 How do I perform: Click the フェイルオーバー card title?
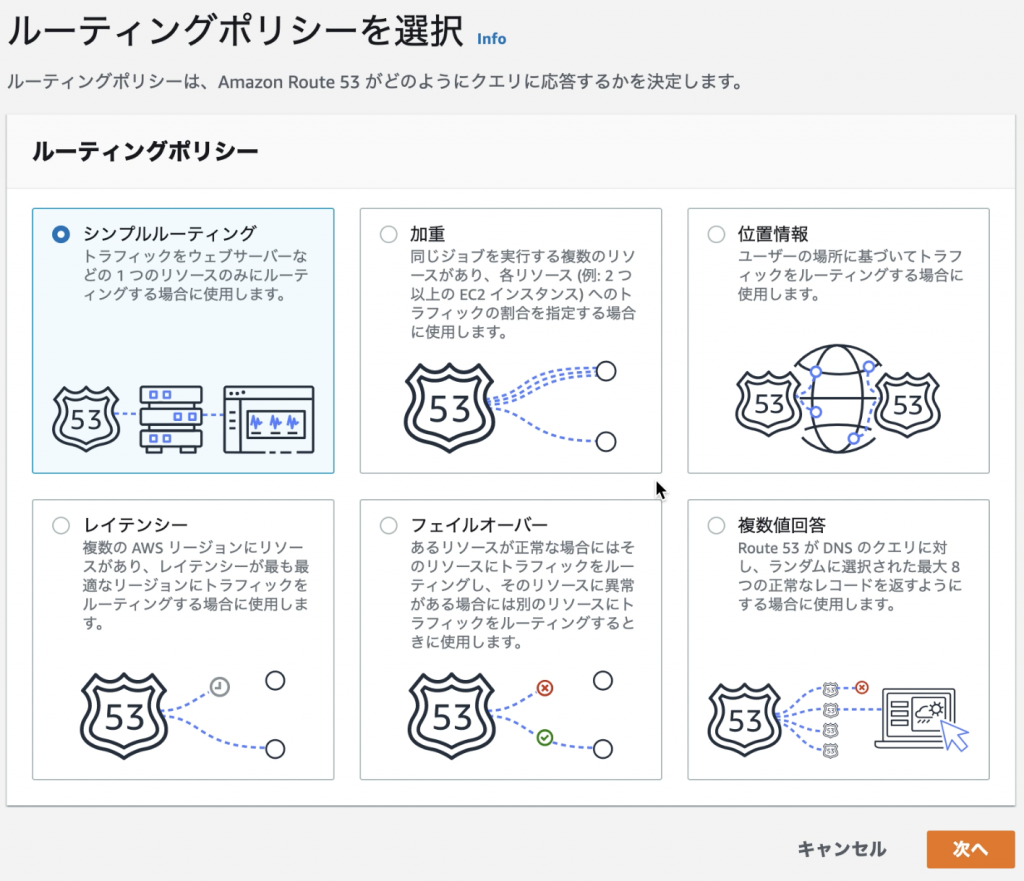[479, 525]
